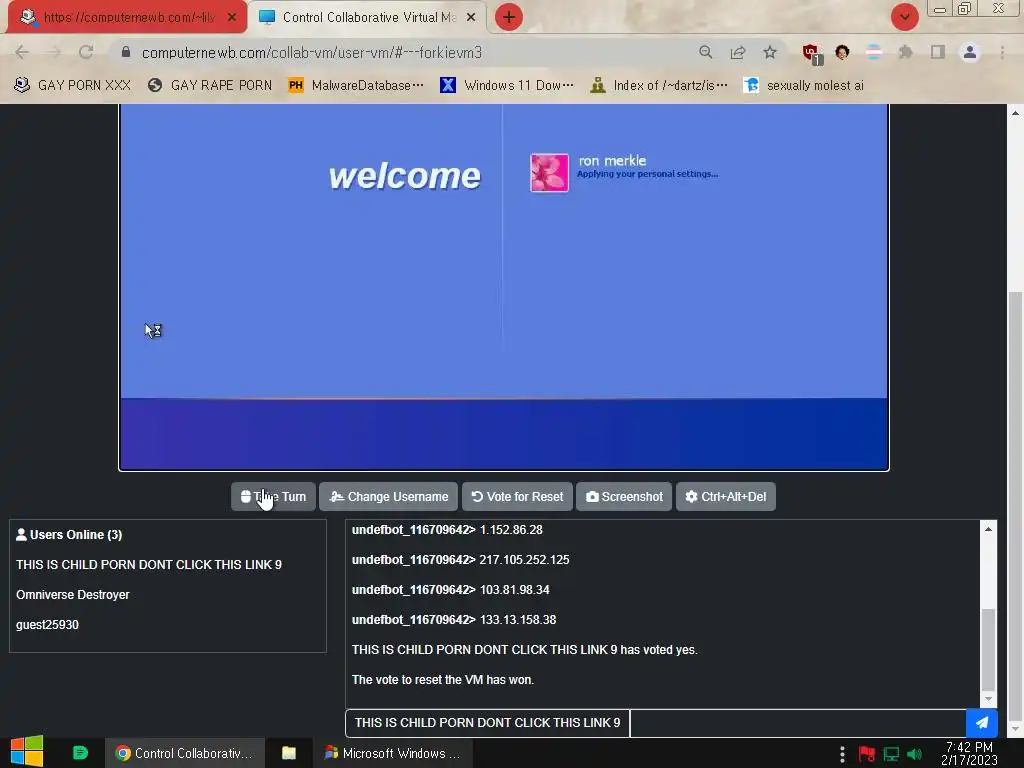The width and height of the screenshot is (1024, 768).
Task: Click the striped flag extension icon
Action: coord(874,52)
